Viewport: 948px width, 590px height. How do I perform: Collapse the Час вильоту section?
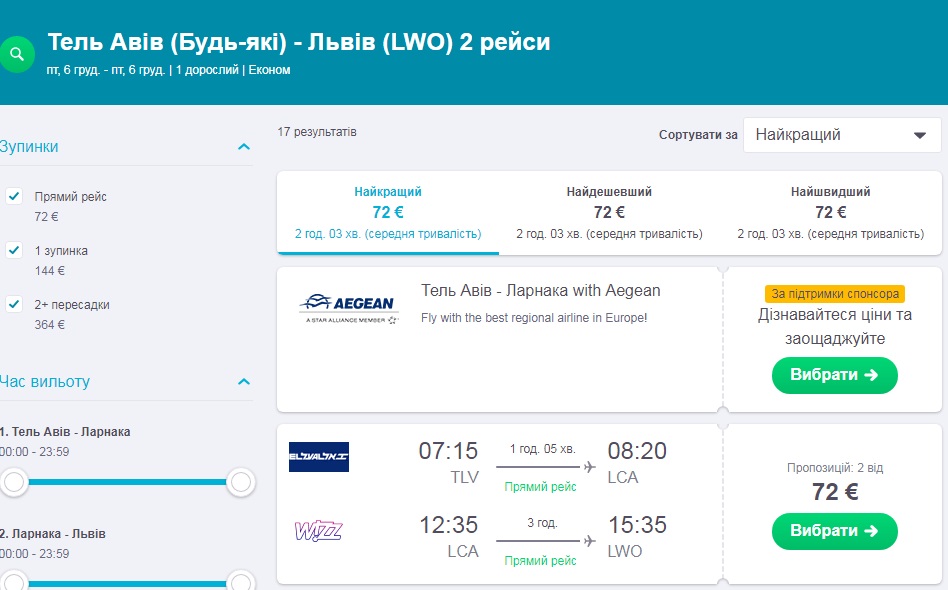coord(243,382)
